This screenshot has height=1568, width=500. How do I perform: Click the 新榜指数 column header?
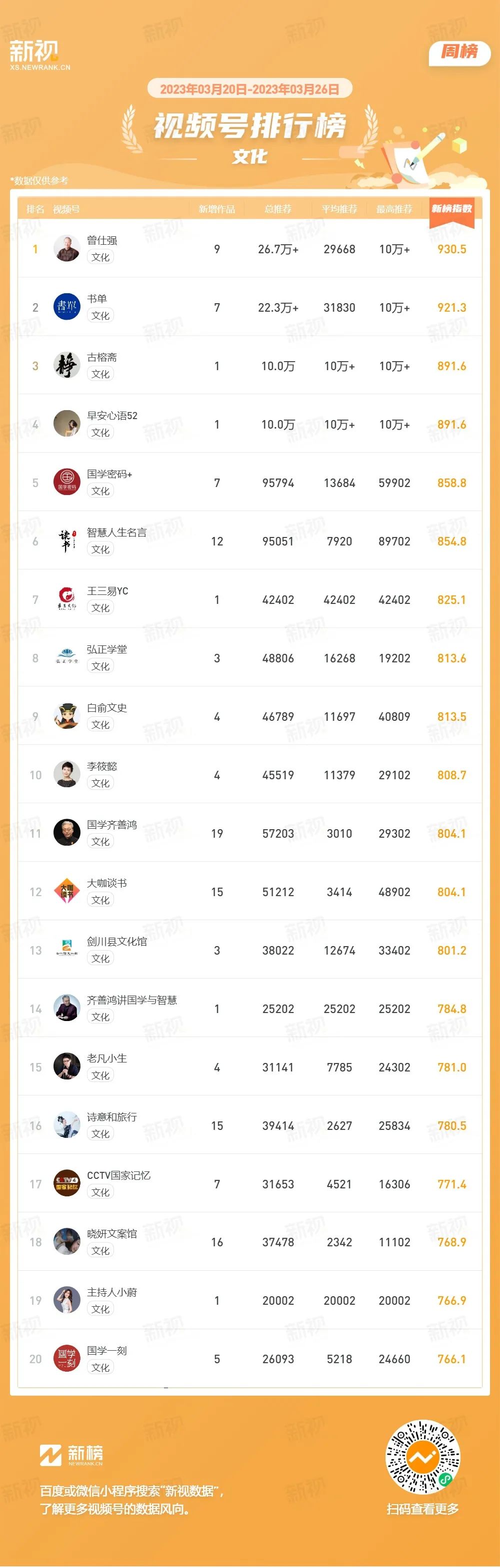[452, 209]
